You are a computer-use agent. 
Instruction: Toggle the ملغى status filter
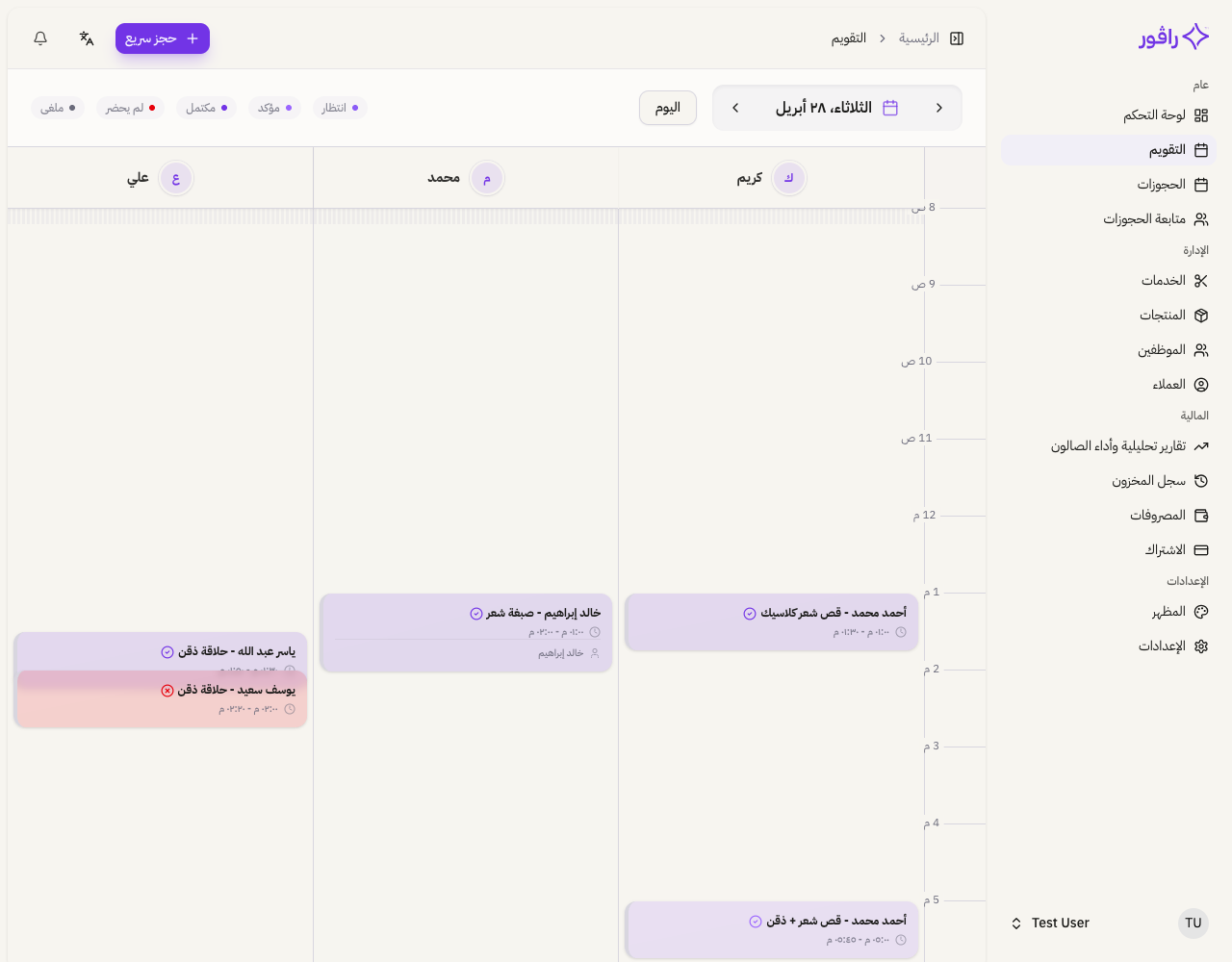[x=58, y=108]
